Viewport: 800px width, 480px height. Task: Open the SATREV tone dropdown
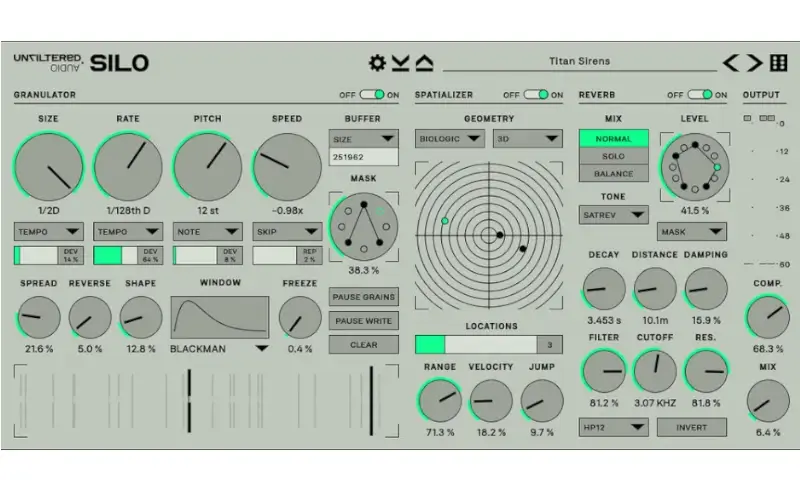(614, 214)
